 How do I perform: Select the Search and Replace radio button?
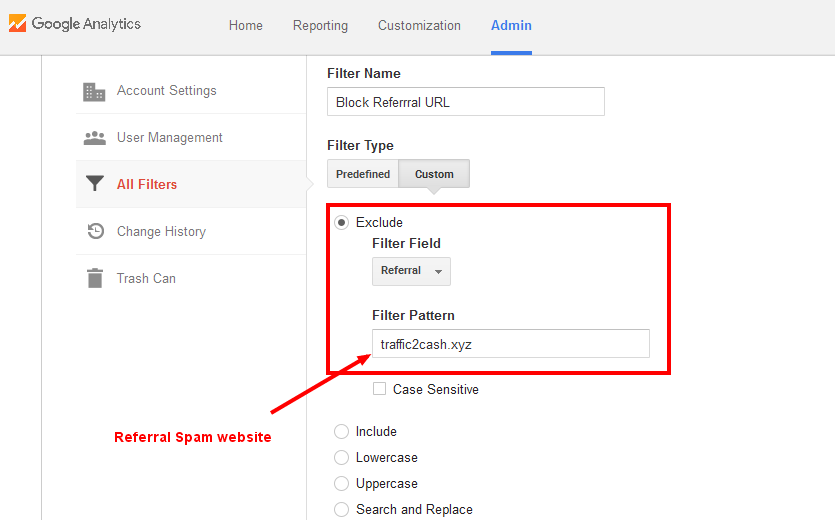click(341, 509)
